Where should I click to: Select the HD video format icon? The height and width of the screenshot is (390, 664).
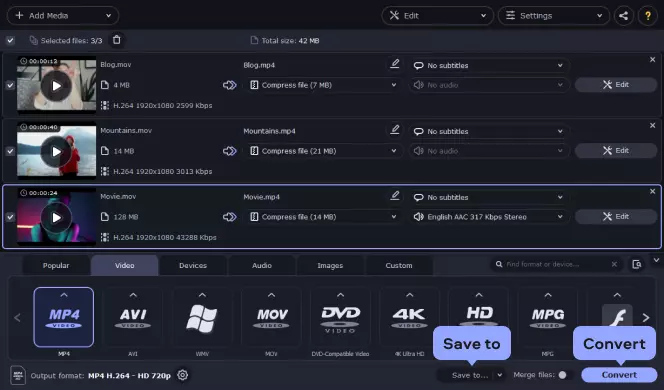coord(479,311)
